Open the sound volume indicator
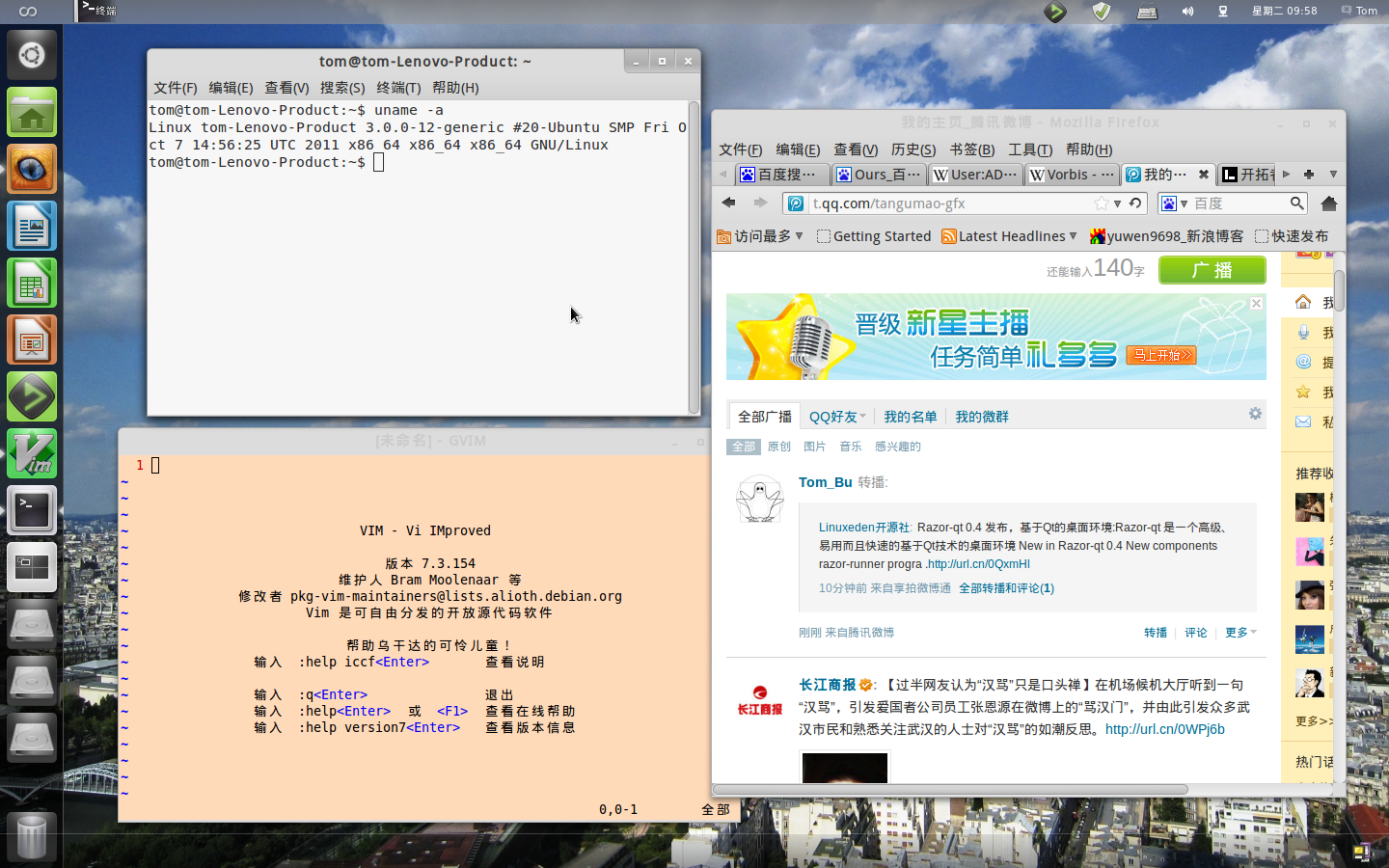Screen dimensions: 1389x868 [x=1187, y=12]
